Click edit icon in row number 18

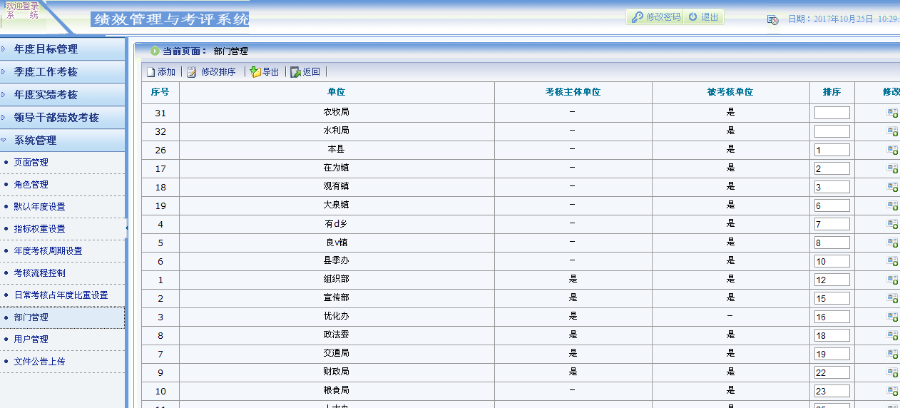(x=892, y=187)
